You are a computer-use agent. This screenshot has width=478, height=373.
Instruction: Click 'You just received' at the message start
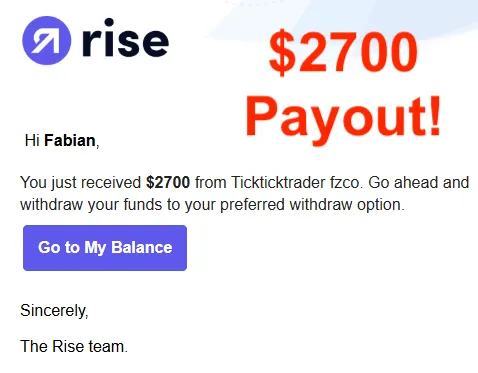coord(81,183)
